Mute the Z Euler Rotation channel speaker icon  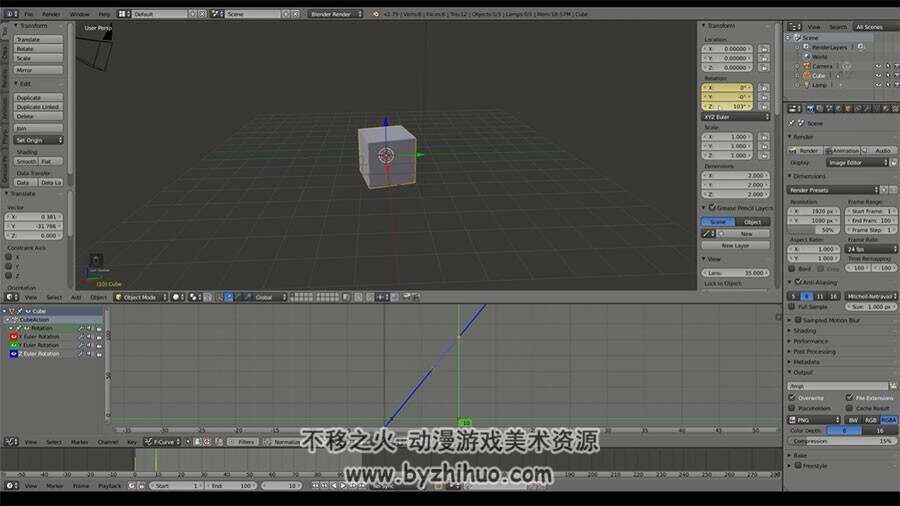[x=90, y=354]
